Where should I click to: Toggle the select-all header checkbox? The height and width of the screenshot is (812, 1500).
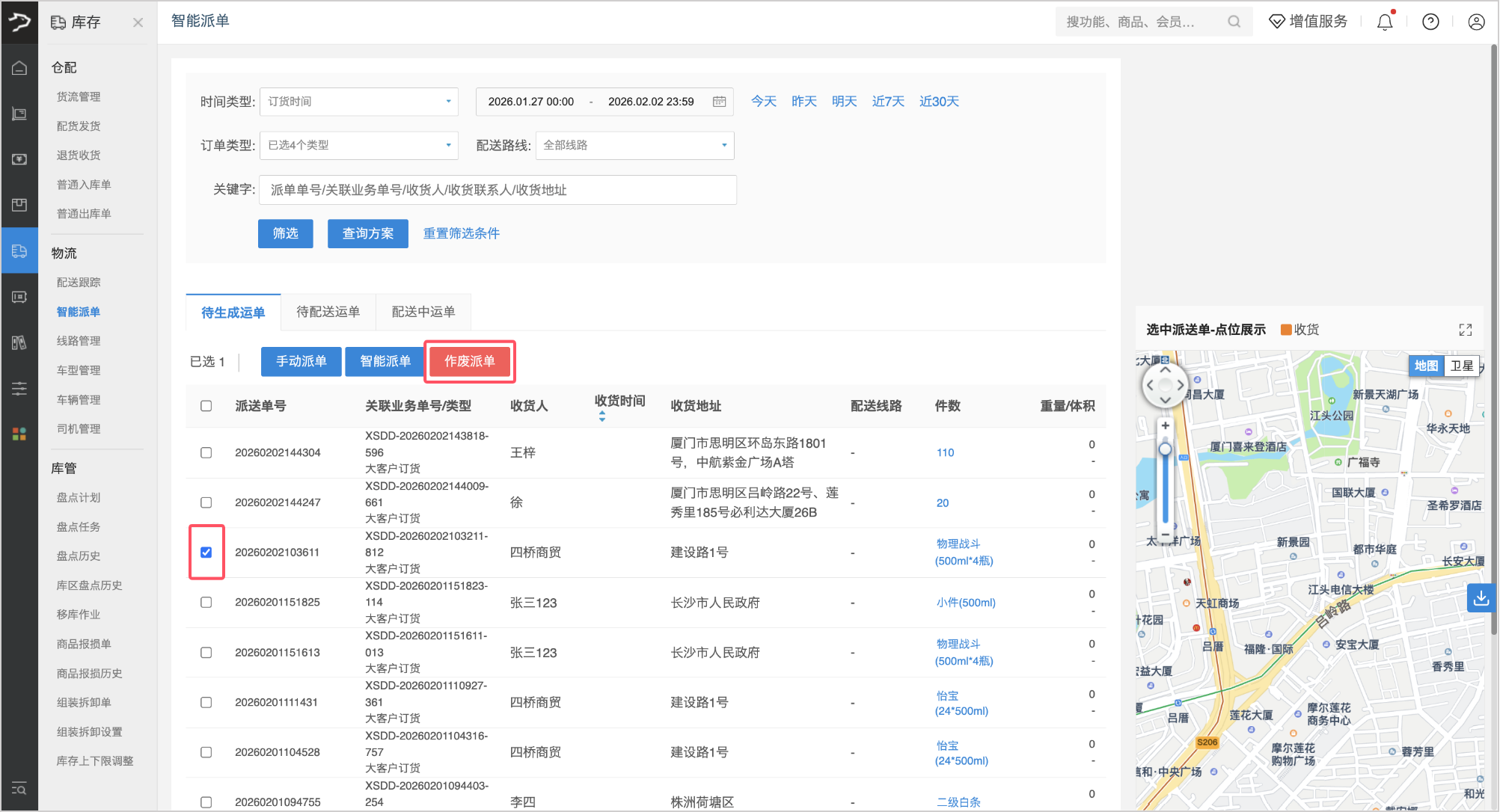(x=206, y=406)
